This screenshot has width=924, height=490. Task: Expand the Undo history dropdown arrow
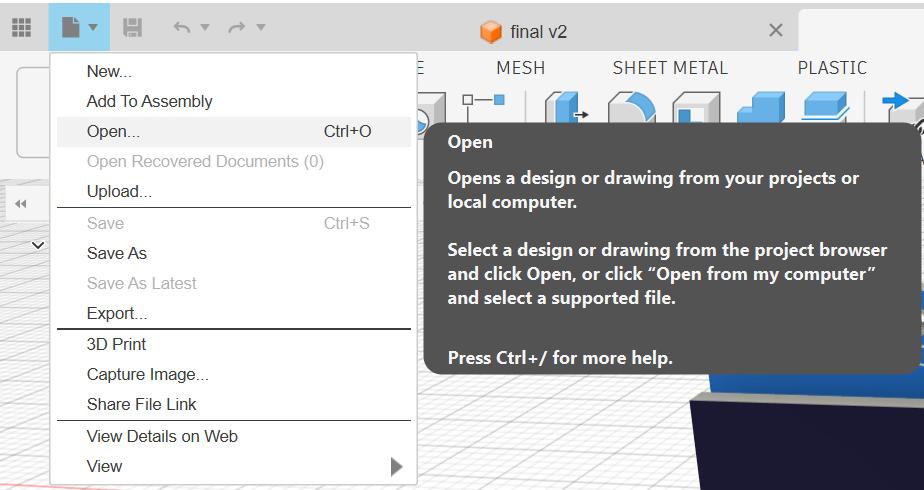206,28
